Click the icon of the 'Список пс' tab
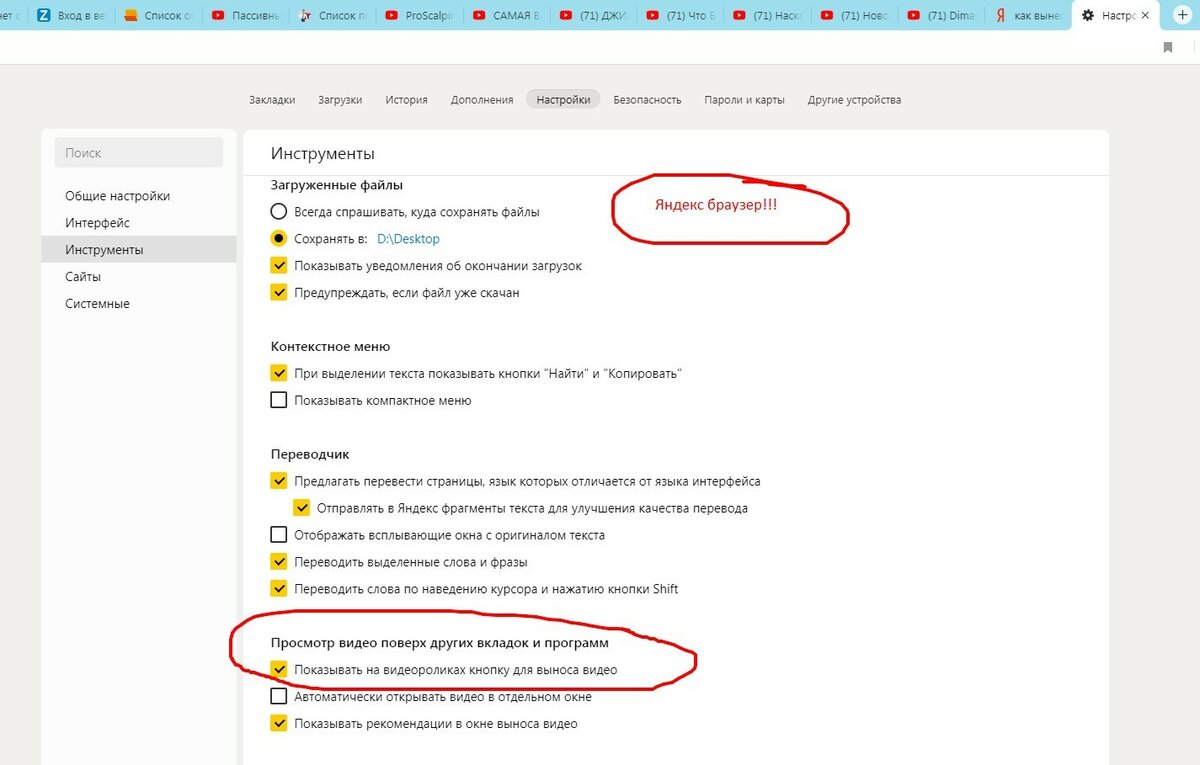Screen dimensions: 1200x765 pyautogui.click(x=305, y=16)
